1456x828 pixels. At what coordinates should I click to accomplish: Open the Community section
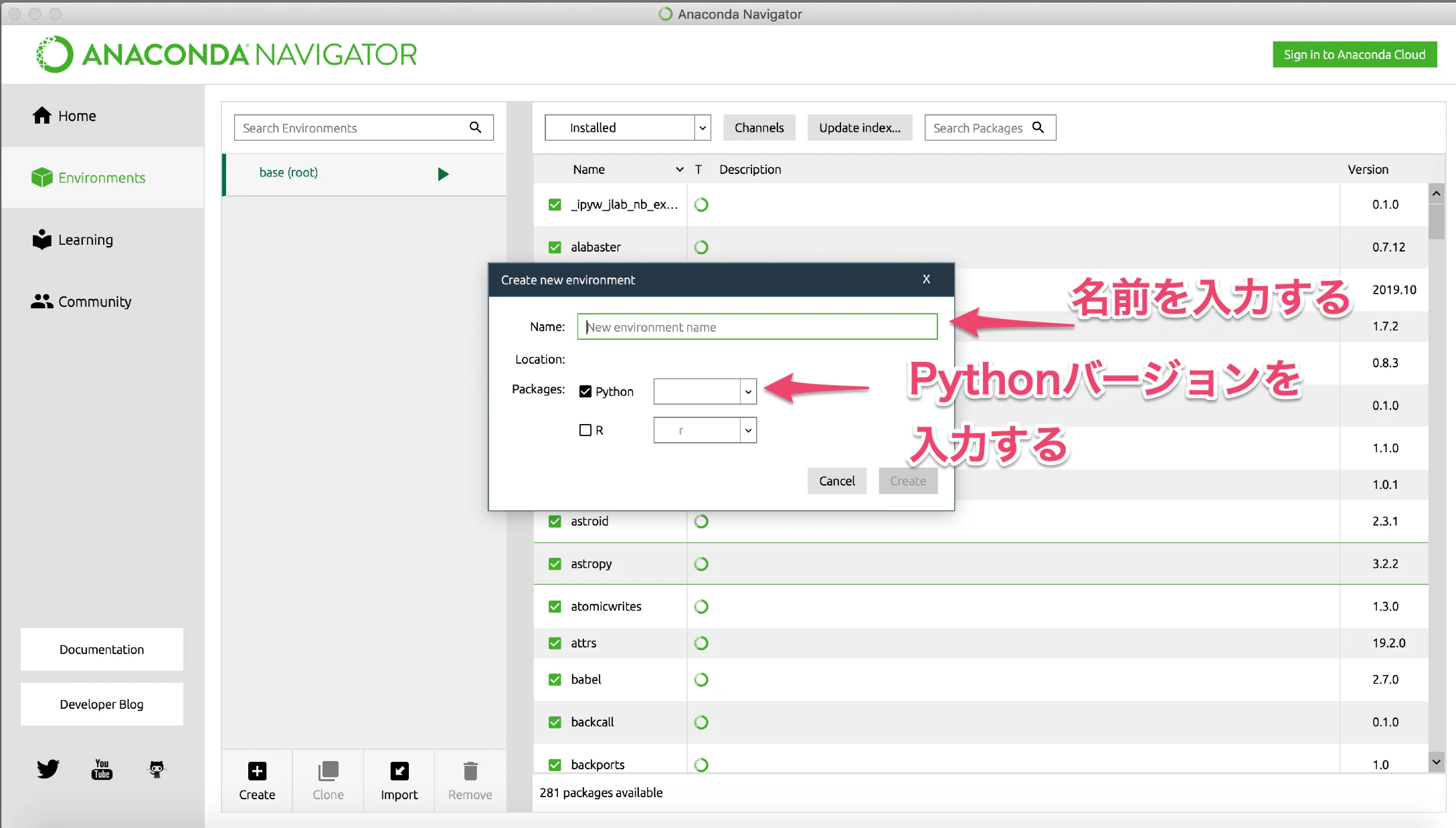click(x=103, y=302)
